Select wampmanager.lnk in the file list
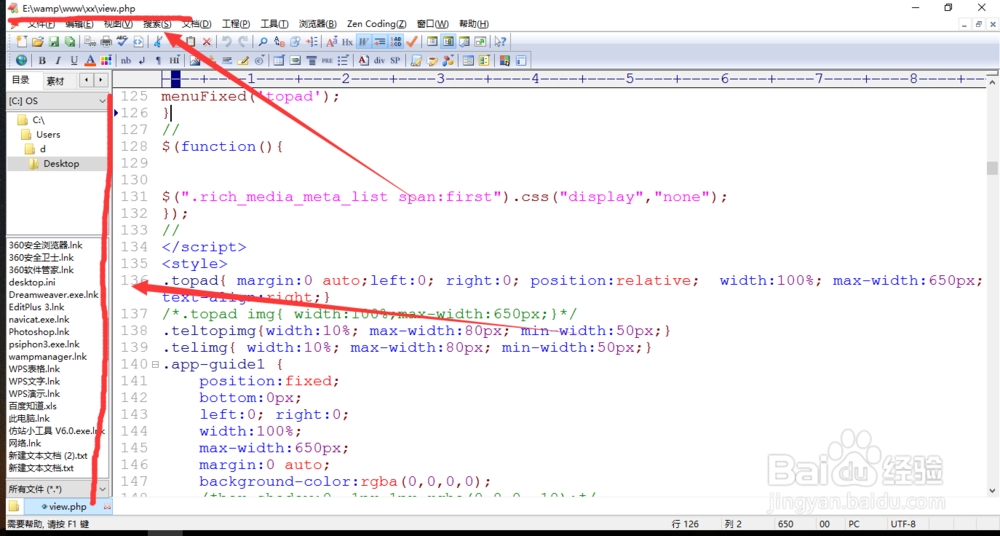This screenshot has height=536, width=1000. coord(48,357)
